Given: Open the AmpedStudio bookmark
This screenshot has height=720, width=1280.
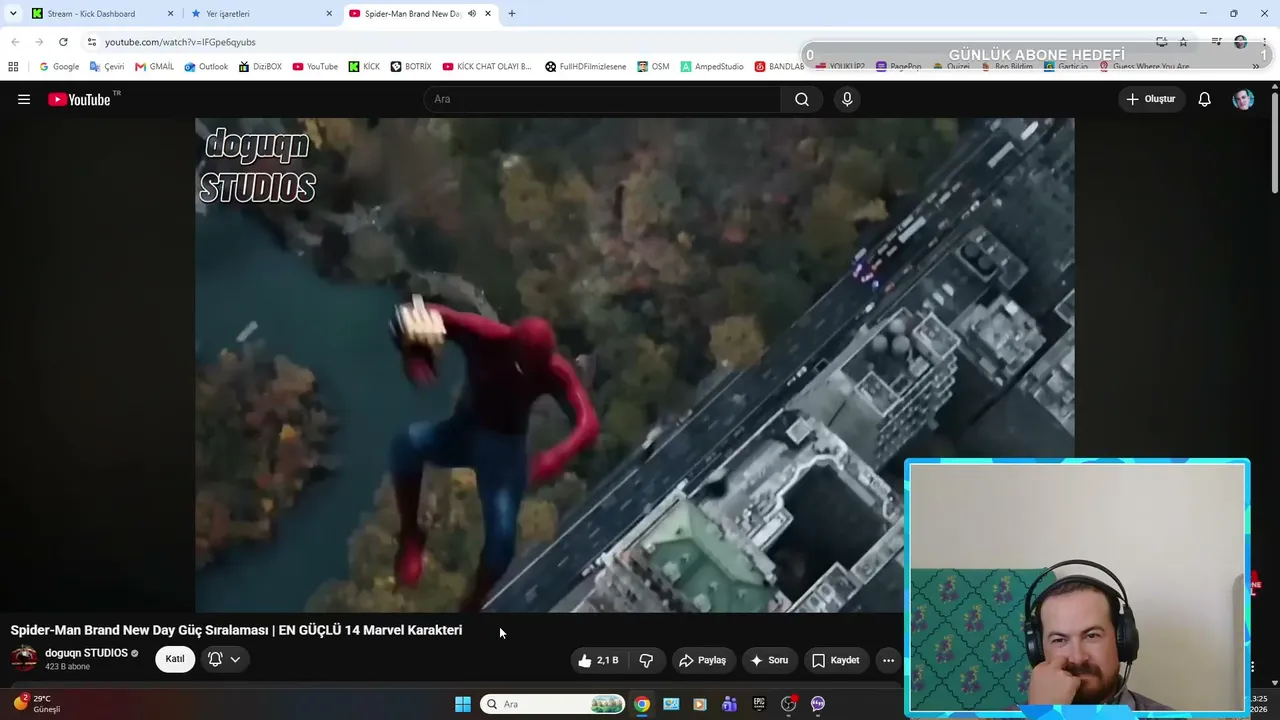Looking at the screenshot, I should click(712, 67).
